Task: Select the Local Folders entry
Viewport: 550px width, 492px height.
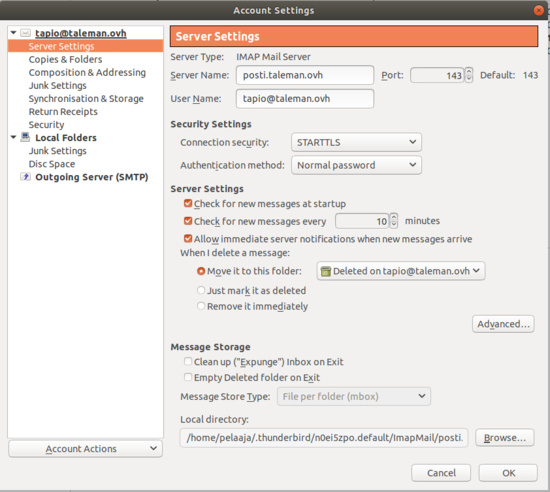Action: click(x=66, y=137)
